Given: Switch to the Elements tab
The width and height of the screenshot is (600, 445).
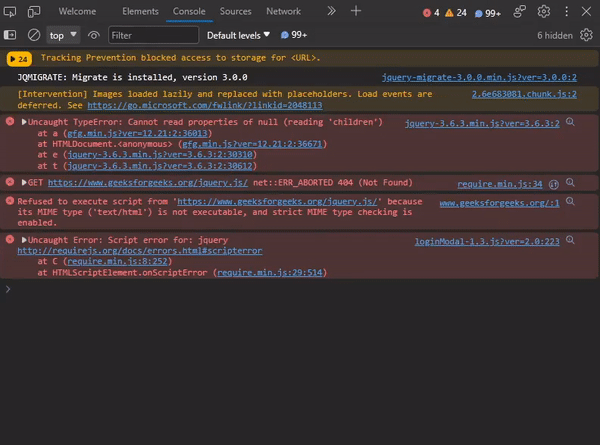Looking at the screenshot, I should pyautogui.click(x=140, y=12).
